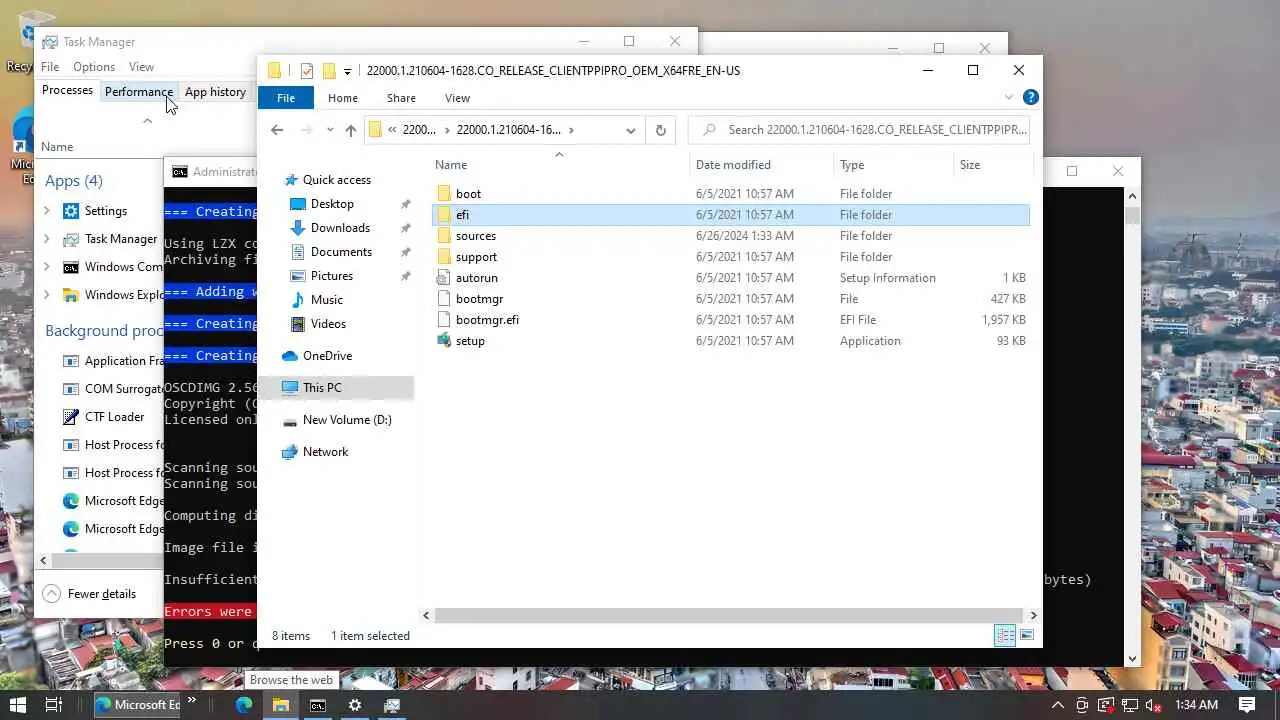1280x720 pixels.
Task: Select the sources folder
Action: coord(475,236)
